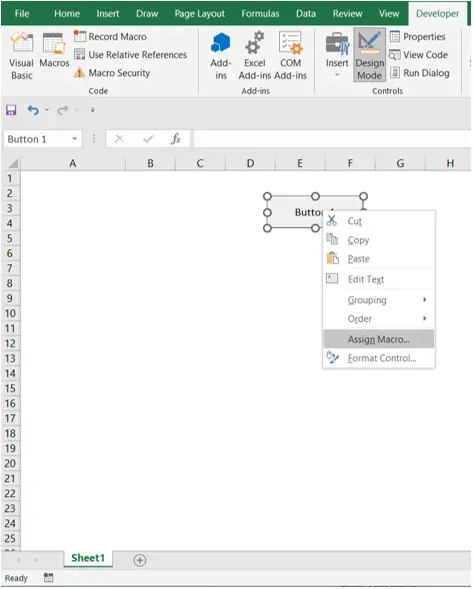Select column B header
The width and height of the screenshot is (474, 589).
150,163
